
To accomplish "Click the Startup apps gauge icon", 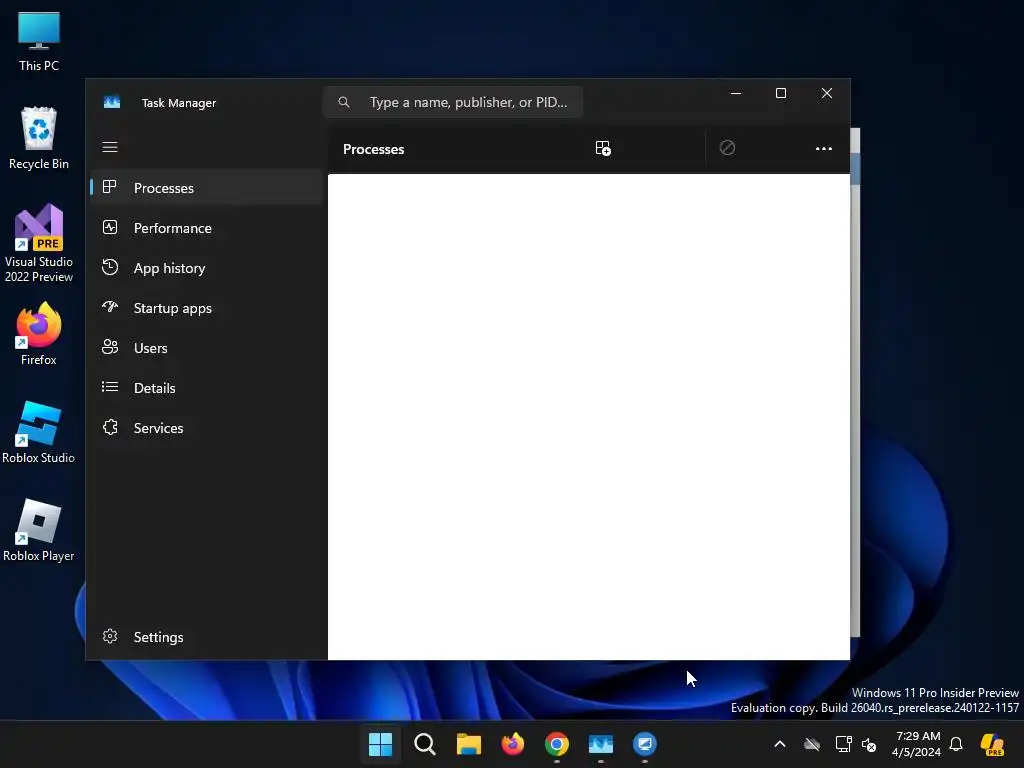I will pos(110,306).
